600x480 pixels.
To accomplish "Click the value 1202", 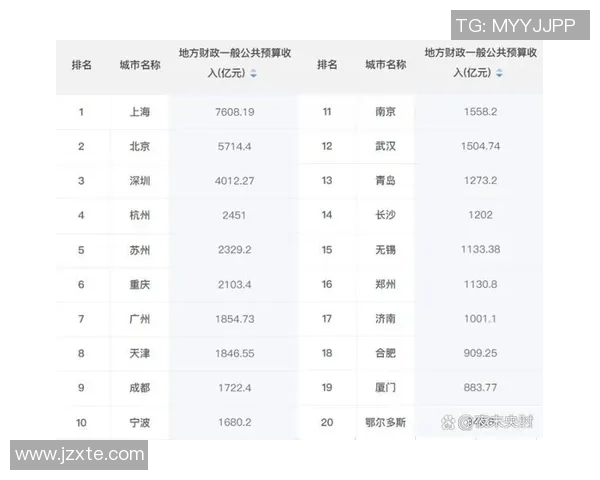I will point(481,215).
